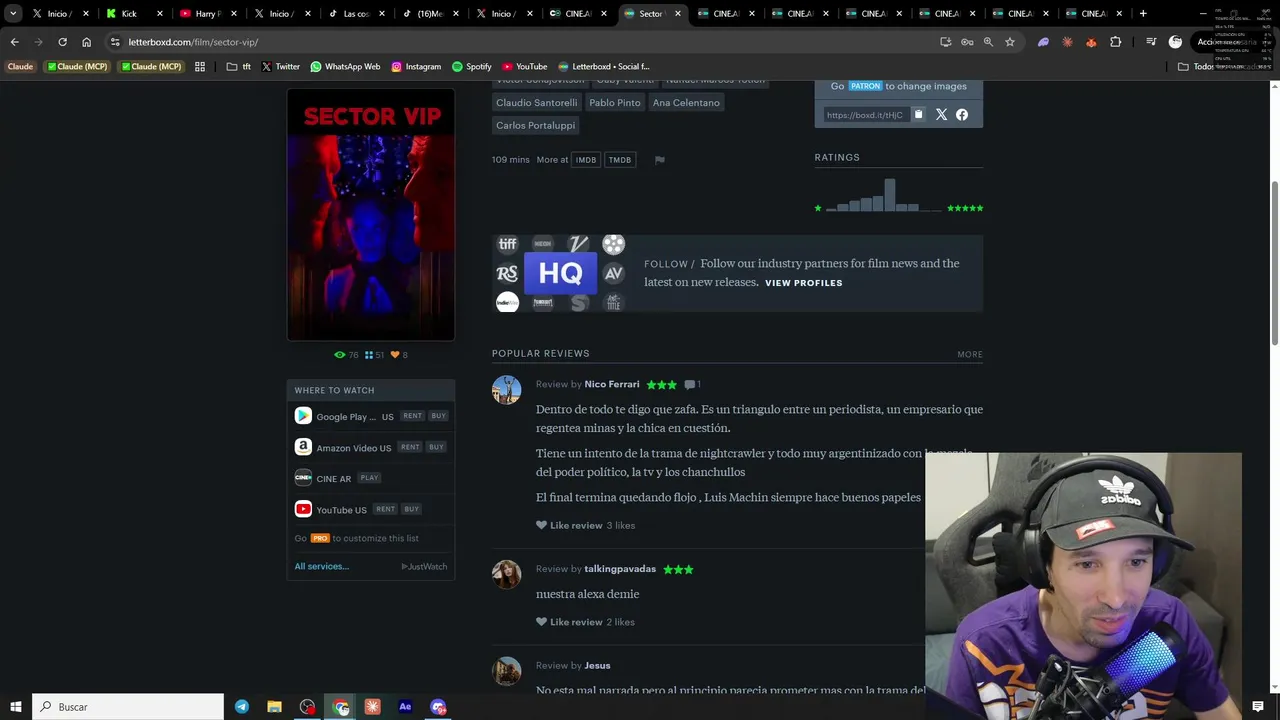The width and height of the screenshot is (1280, 720).
Task: Open the browser home page icon
Action: [86, 42]
